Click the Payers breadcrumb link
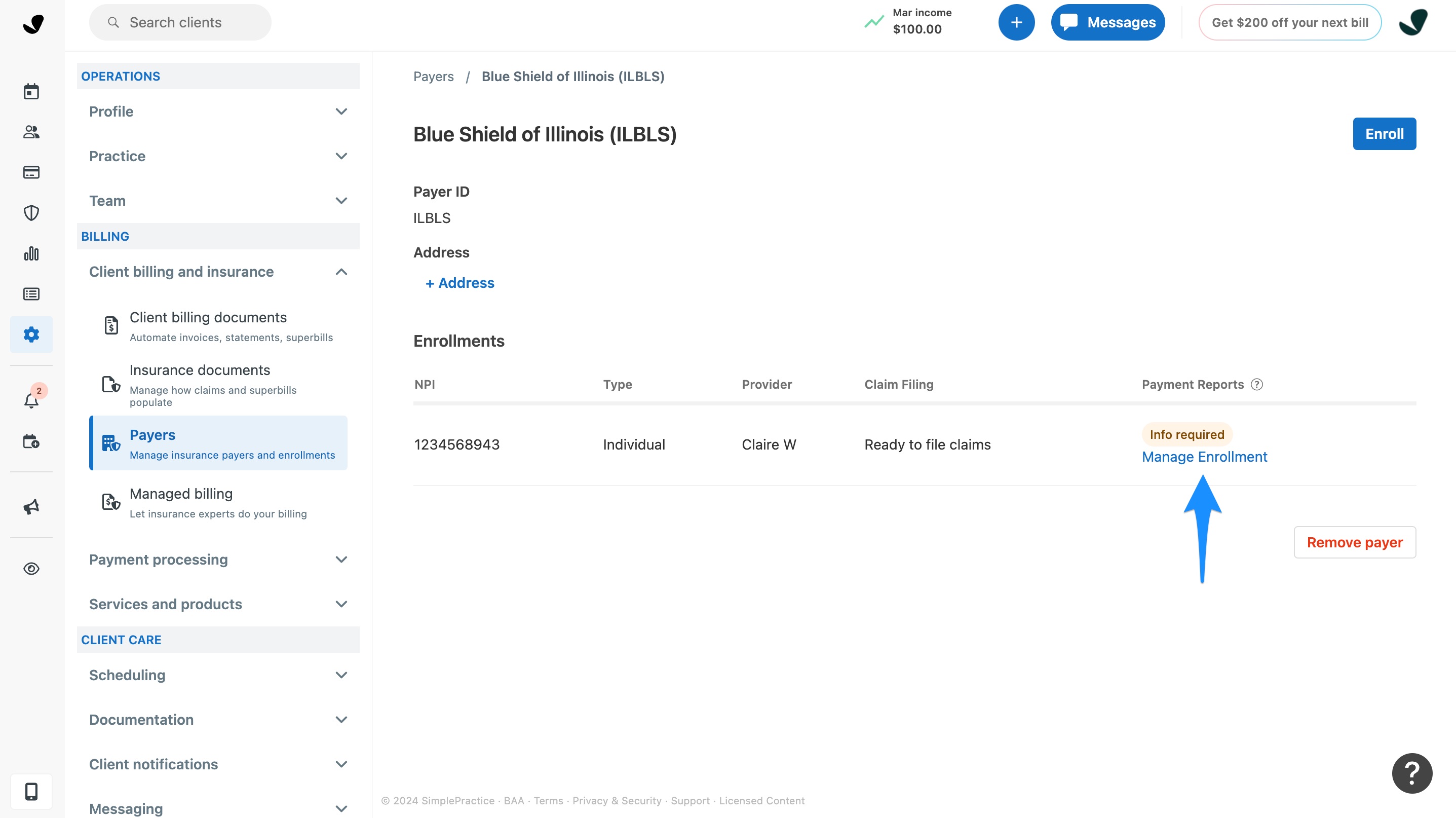Screen dimensions: 1456x818 point(433,76)
